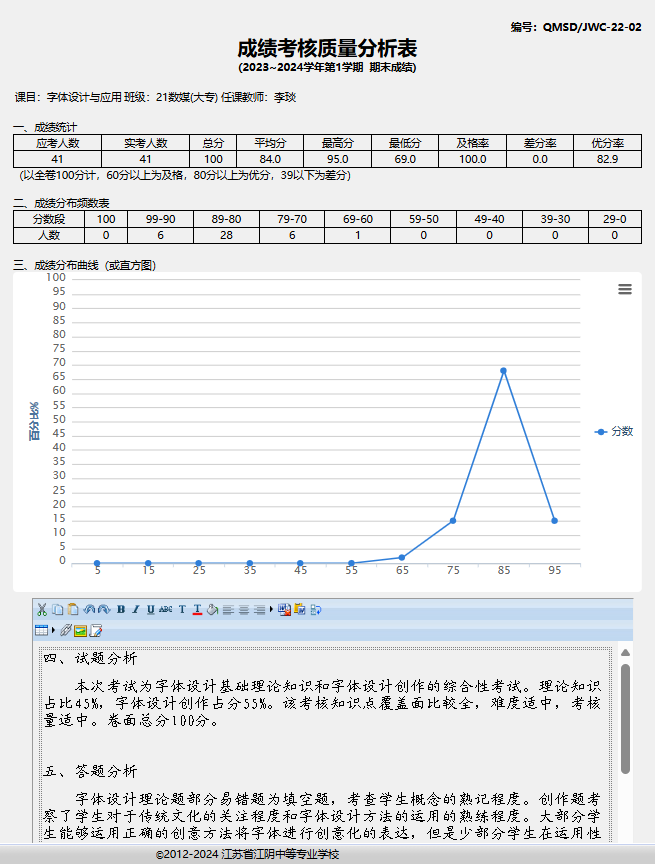The width and height of the screenshot is (655, 864).
Task: Expand the arrow next to alignment icons
Action: [x=271, y=609]
